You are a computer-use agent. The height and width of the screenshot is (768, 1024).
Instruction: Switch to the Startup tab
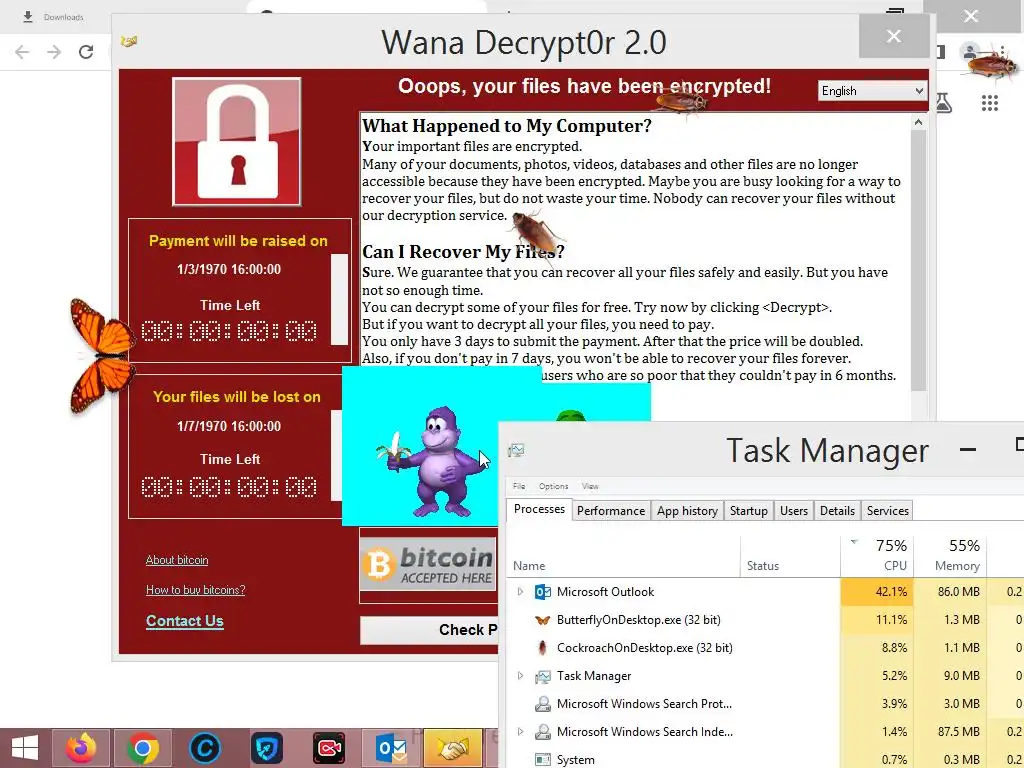(748, 511)
